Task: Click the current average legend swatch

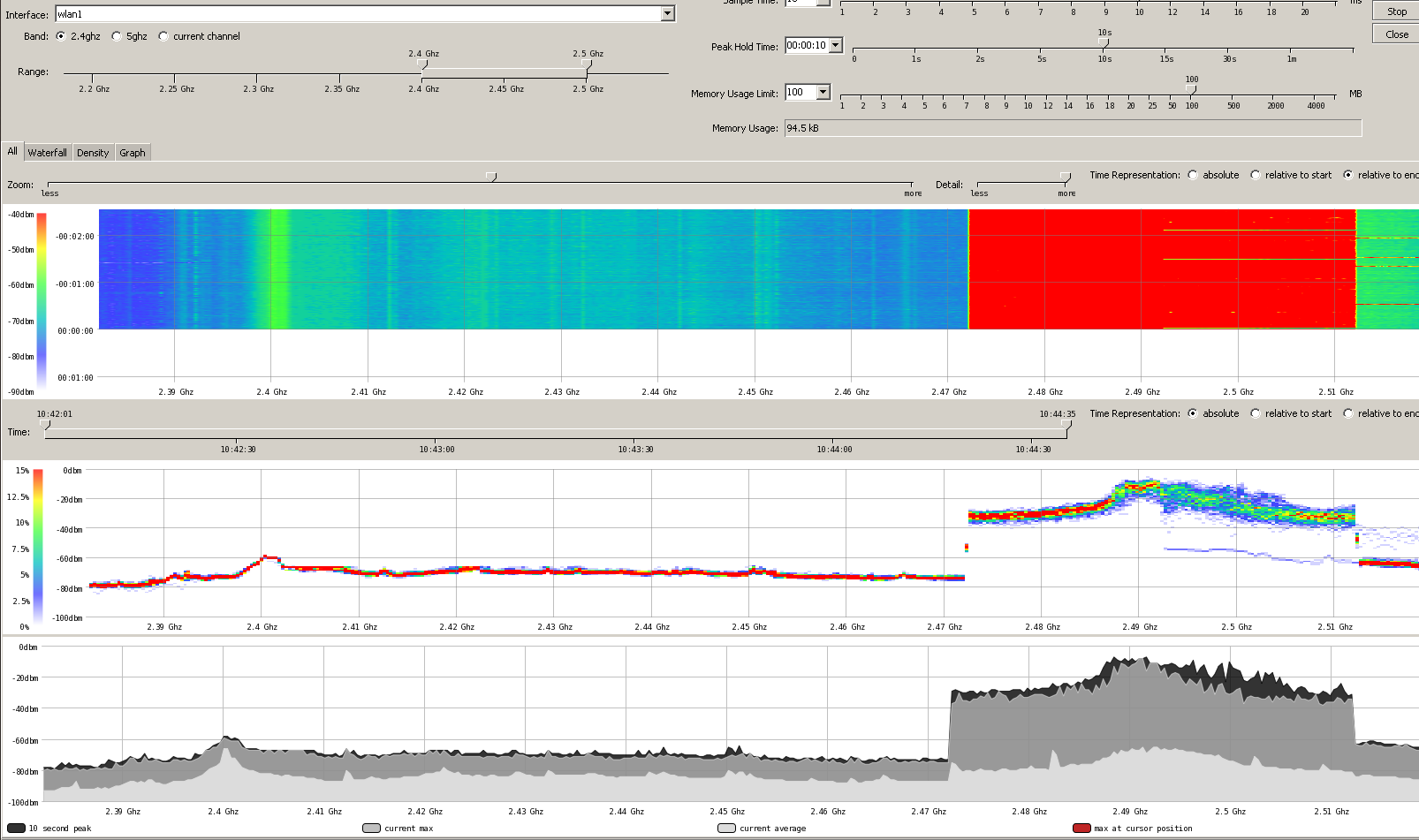Action: click(x=726, y=829)
